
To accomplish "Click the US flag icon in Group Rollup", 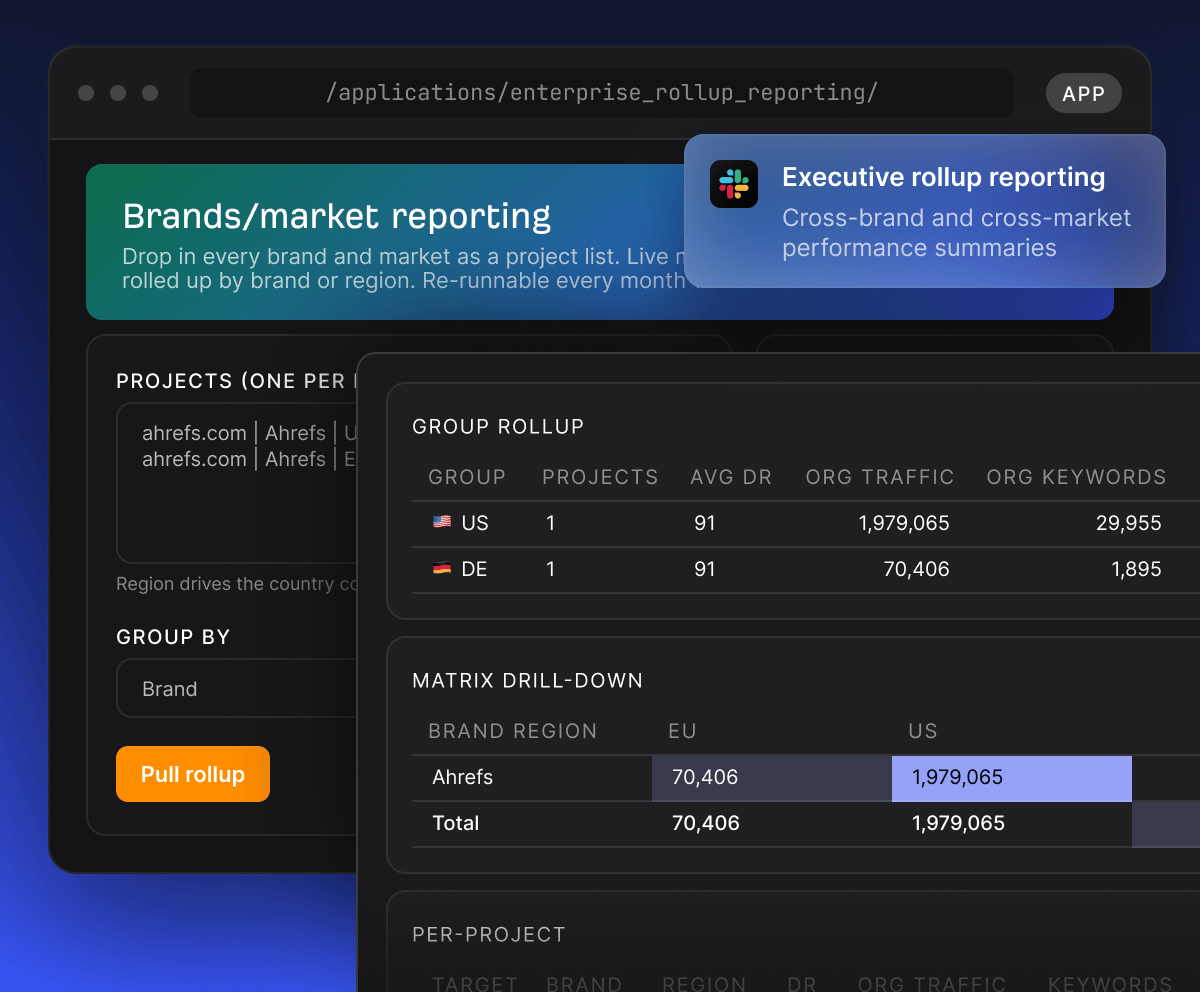I will (442, 523).
